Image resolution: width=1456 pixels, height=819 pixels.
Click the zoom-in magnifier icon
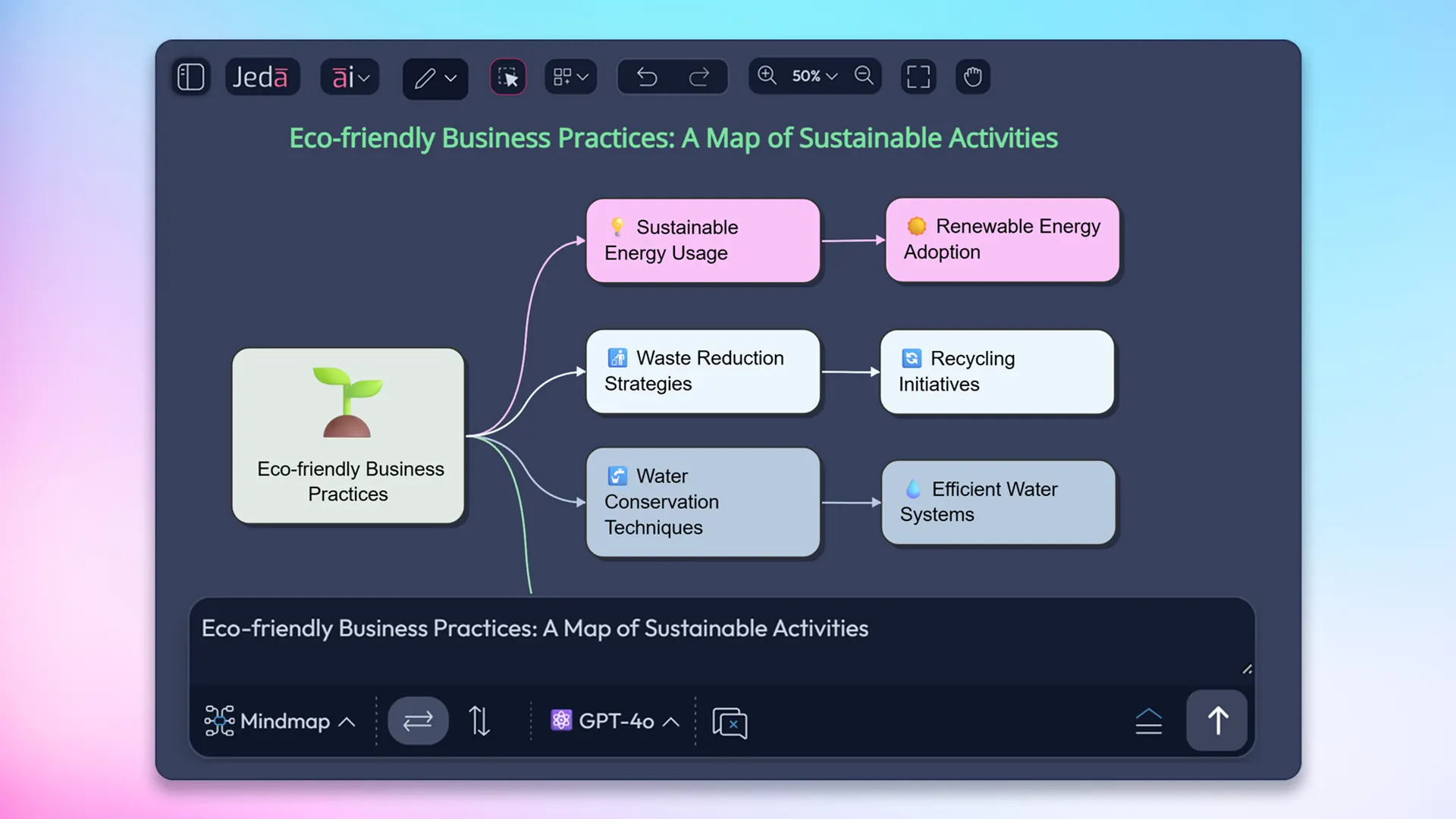[x=767, y=76]
